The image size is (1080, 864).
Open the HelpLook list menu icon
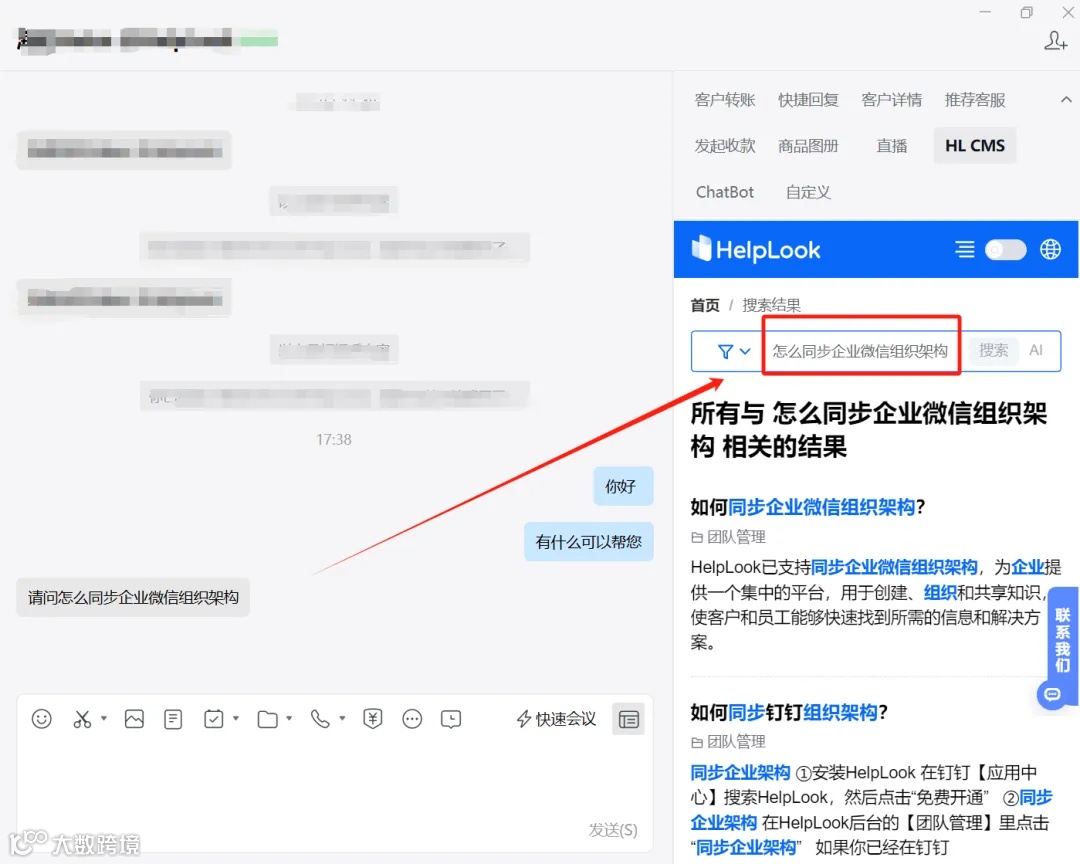[x=964, y=250]
